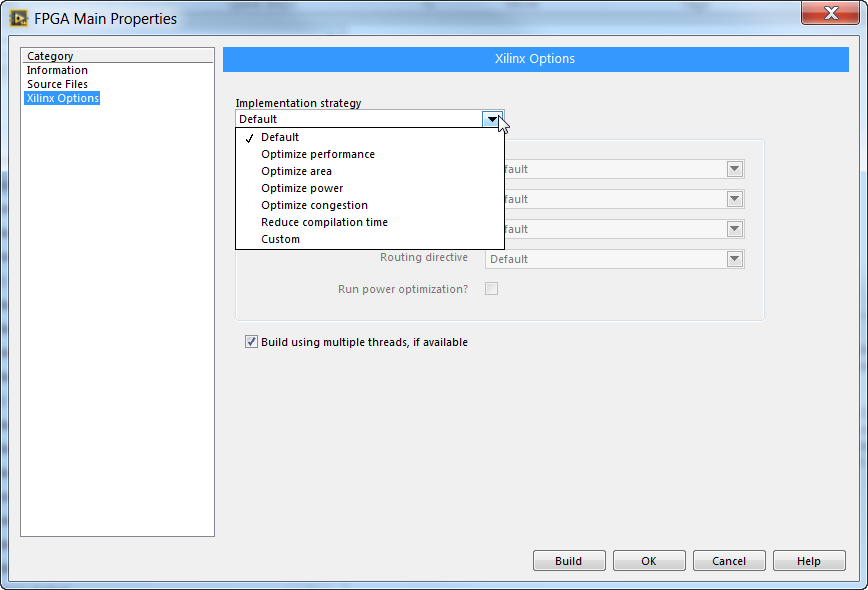Click the Cancel button
The image size is (868, 590).
click(x=729, y=561)
